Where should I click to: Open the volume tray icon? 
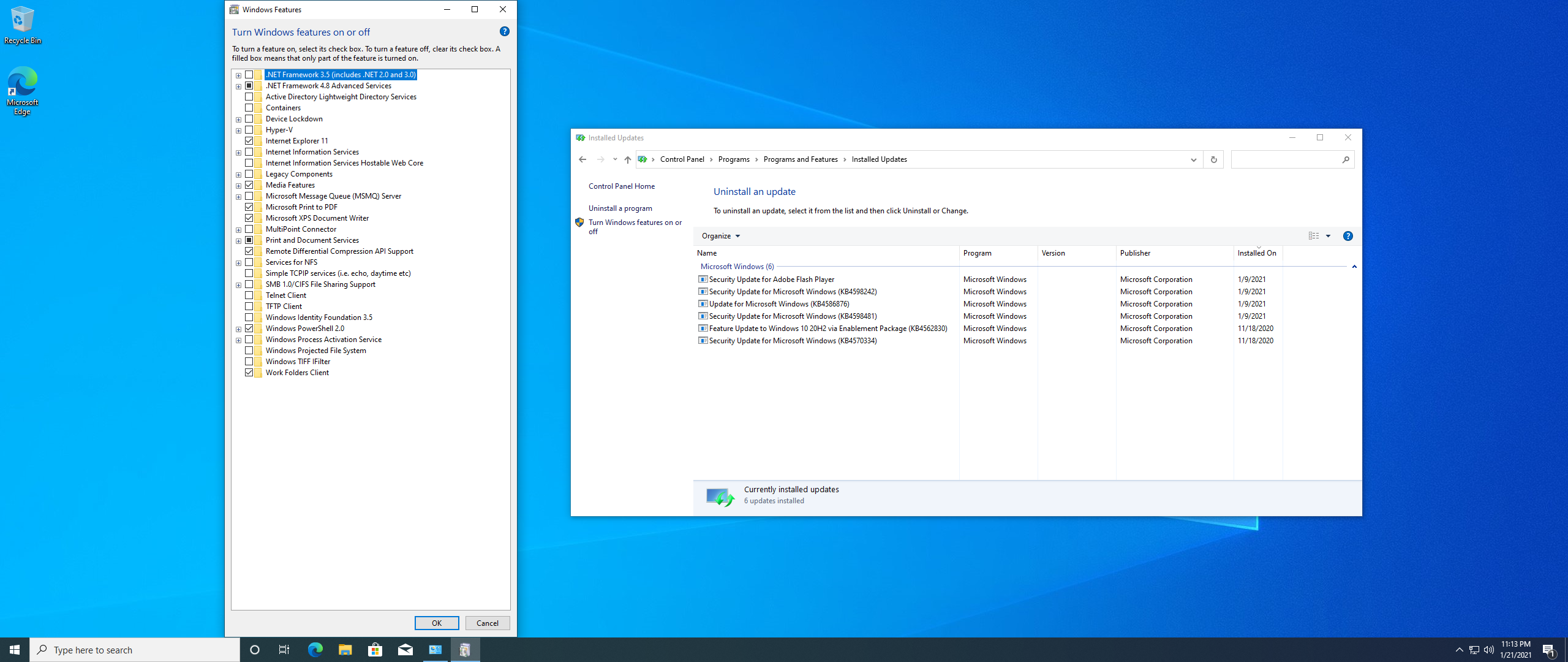(1489, 650)
